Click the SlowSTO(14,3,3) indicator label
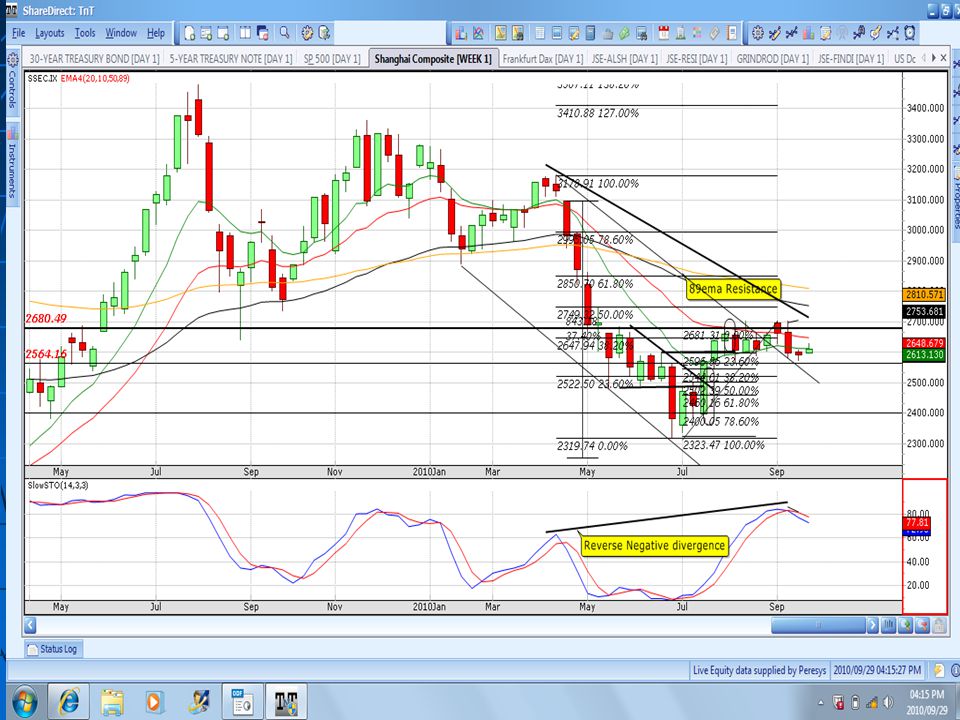 (58, 485)
